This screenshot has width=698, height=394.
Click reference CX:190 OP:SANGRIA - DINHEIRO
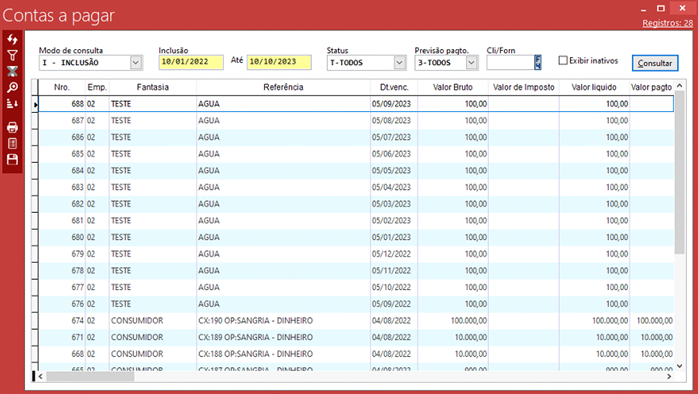[x=256, y=321]
